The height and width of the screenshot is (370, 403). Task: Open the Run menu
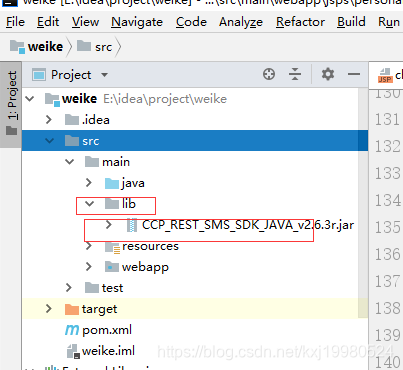(389, 22)
